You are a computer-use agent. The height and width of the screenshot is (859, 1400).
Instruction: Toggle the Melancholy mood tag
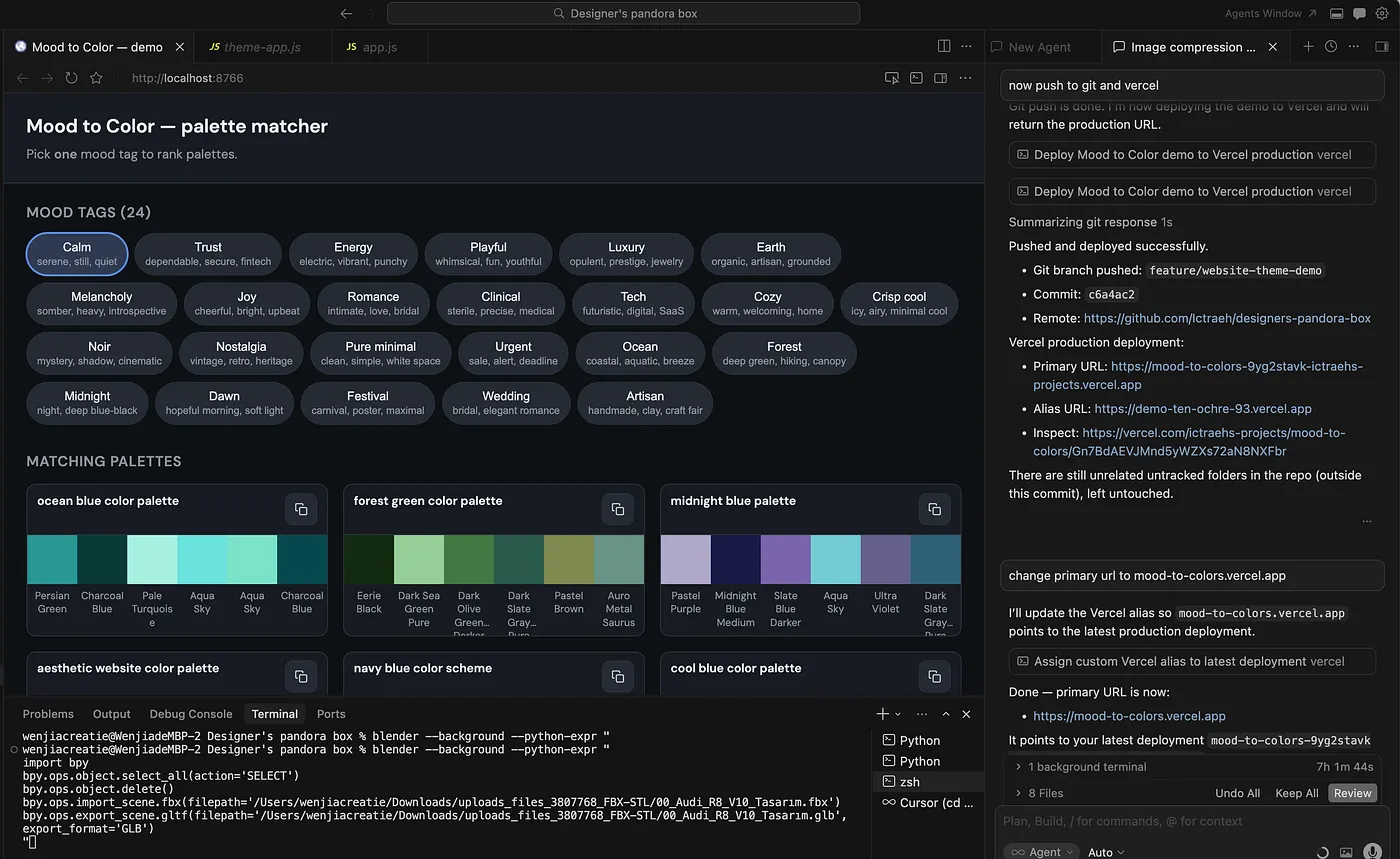pyautogui.click(x=102, y=303)
